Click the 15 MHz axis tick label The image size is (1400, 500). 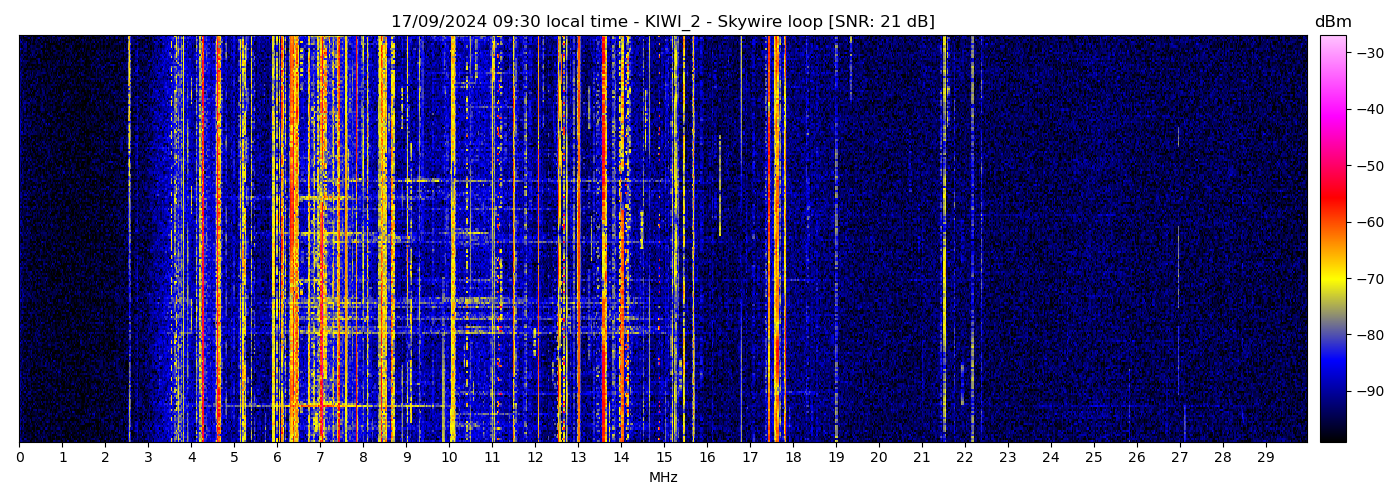tap(664, 458)
